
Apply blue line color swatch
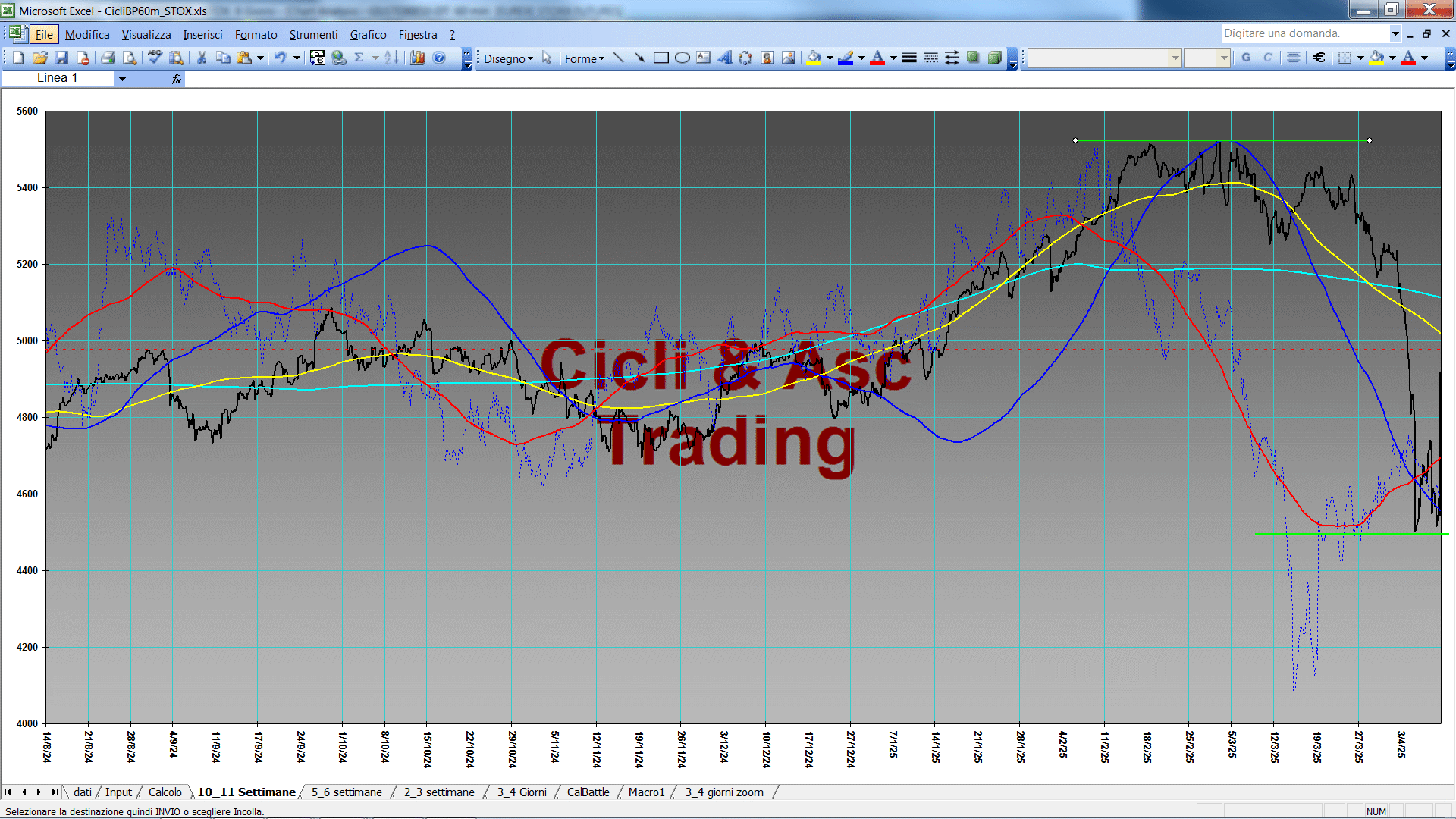tap(846, 58)
